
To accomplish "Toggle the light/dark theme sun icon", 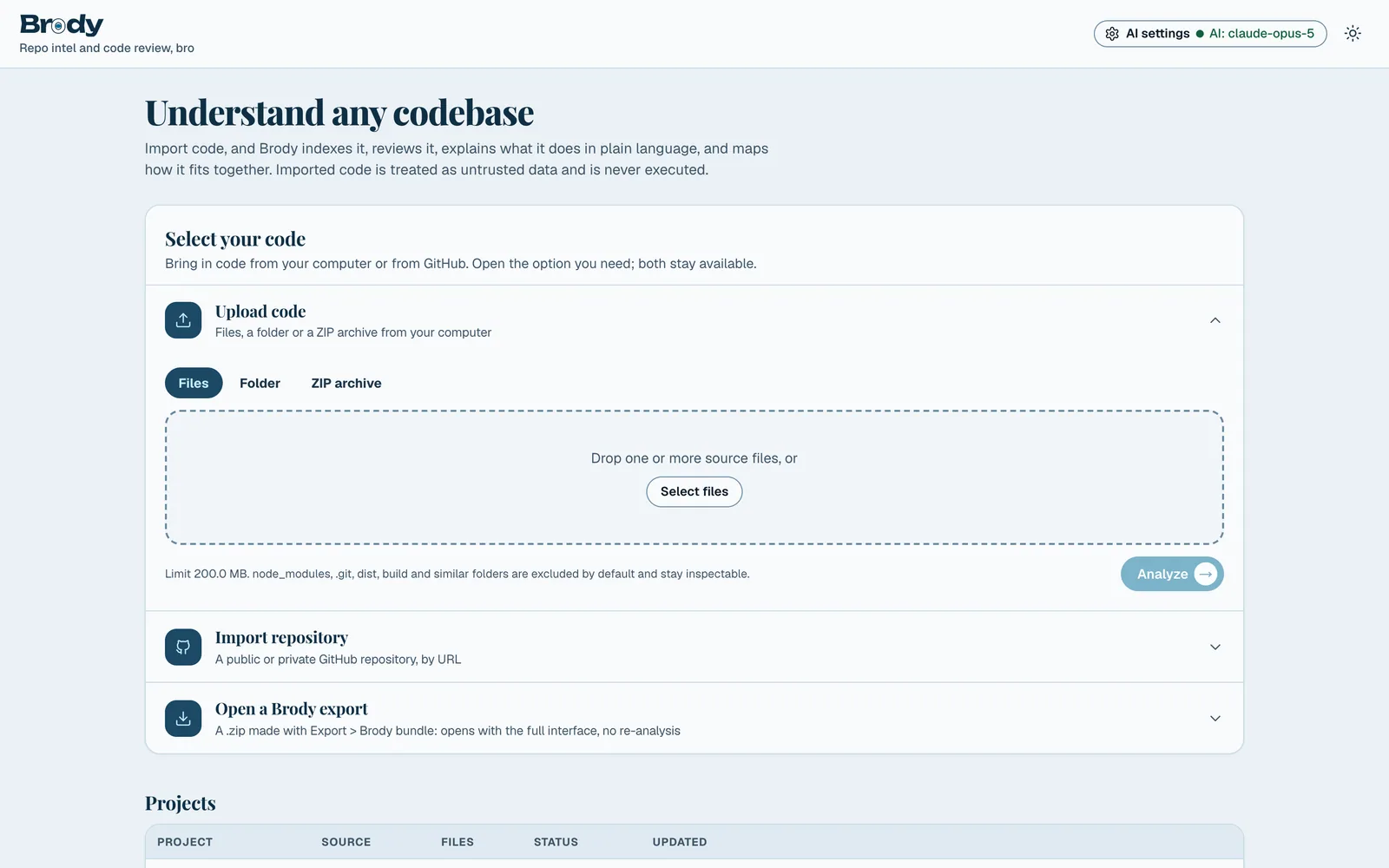I will tap(1353, 34).
